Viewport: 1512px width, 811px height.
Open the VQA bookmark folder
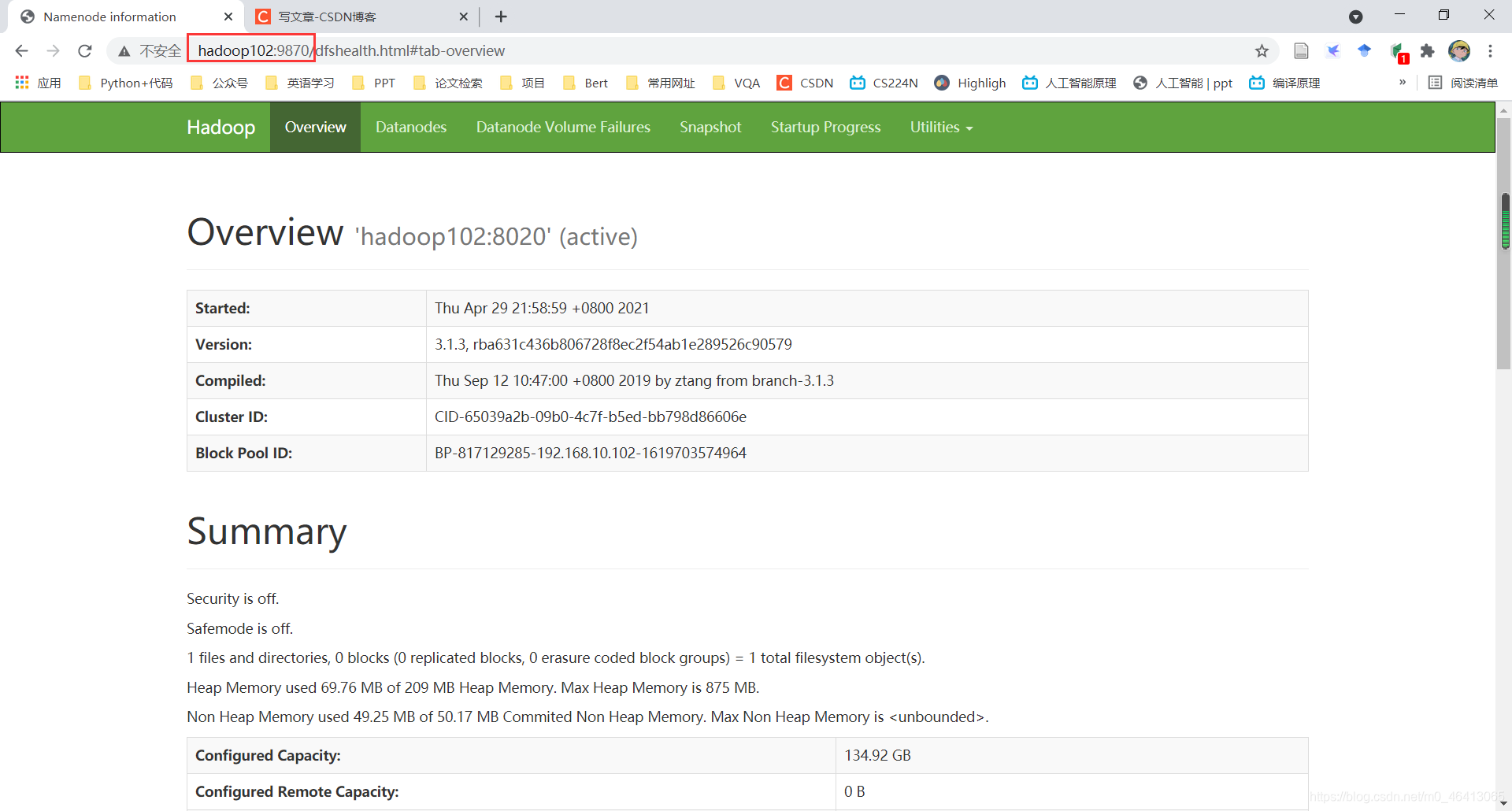(736, 83)
